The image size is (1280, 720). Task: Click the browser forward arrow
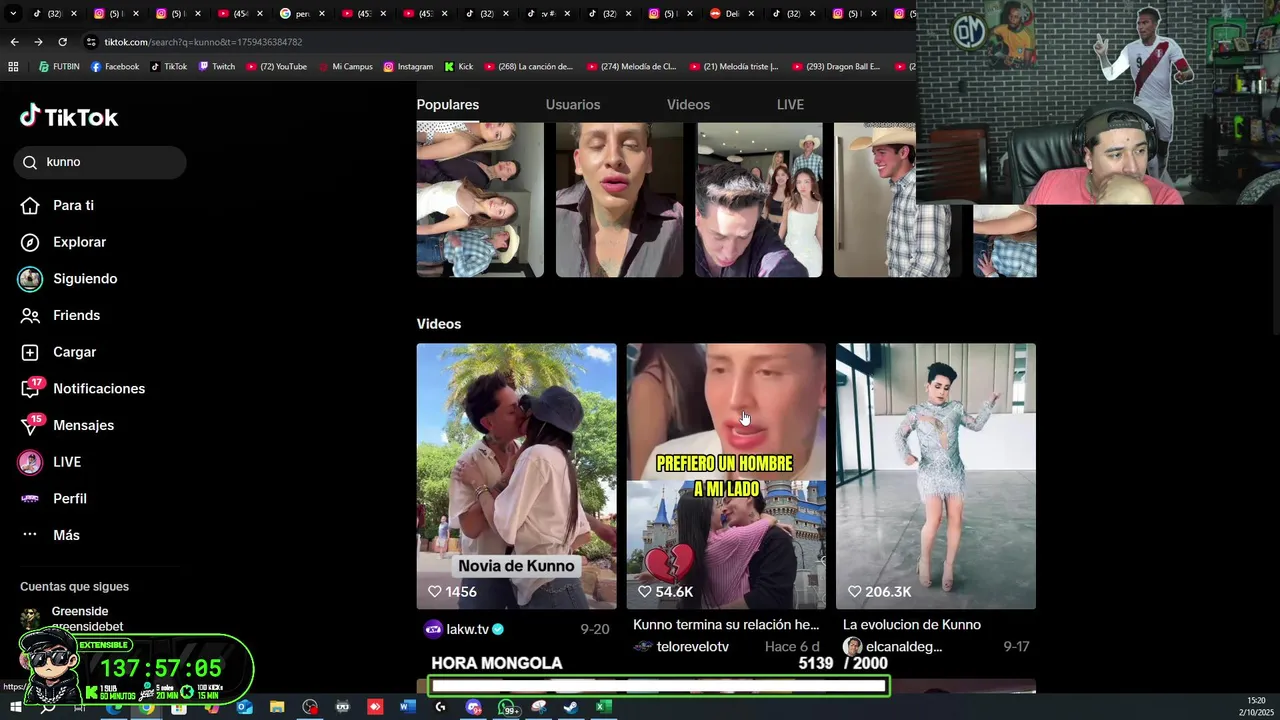pyautogui.click(x=38, y=42)
